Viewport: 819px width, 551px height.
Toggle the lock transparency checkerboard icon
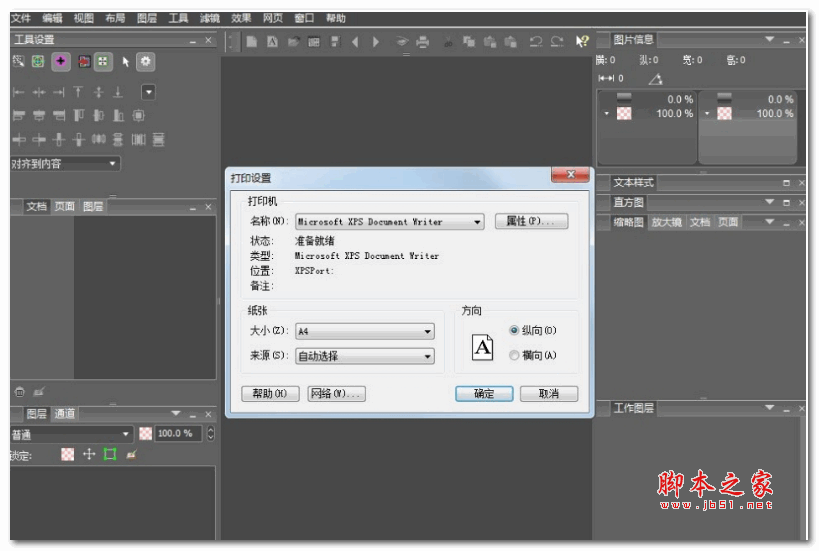point(67,454)
